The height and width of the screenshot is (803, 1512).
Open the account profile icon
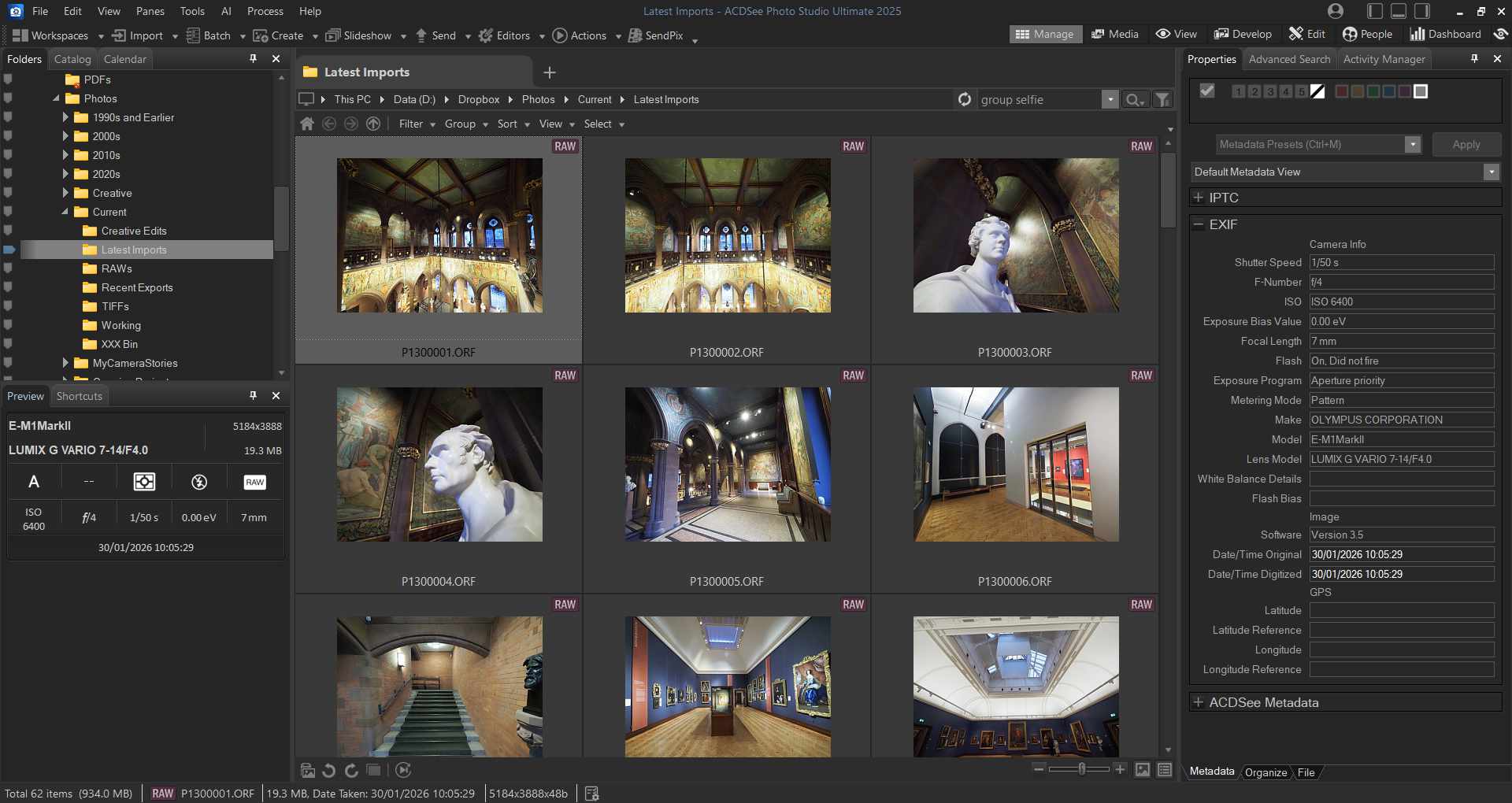tap(1335, 11)
